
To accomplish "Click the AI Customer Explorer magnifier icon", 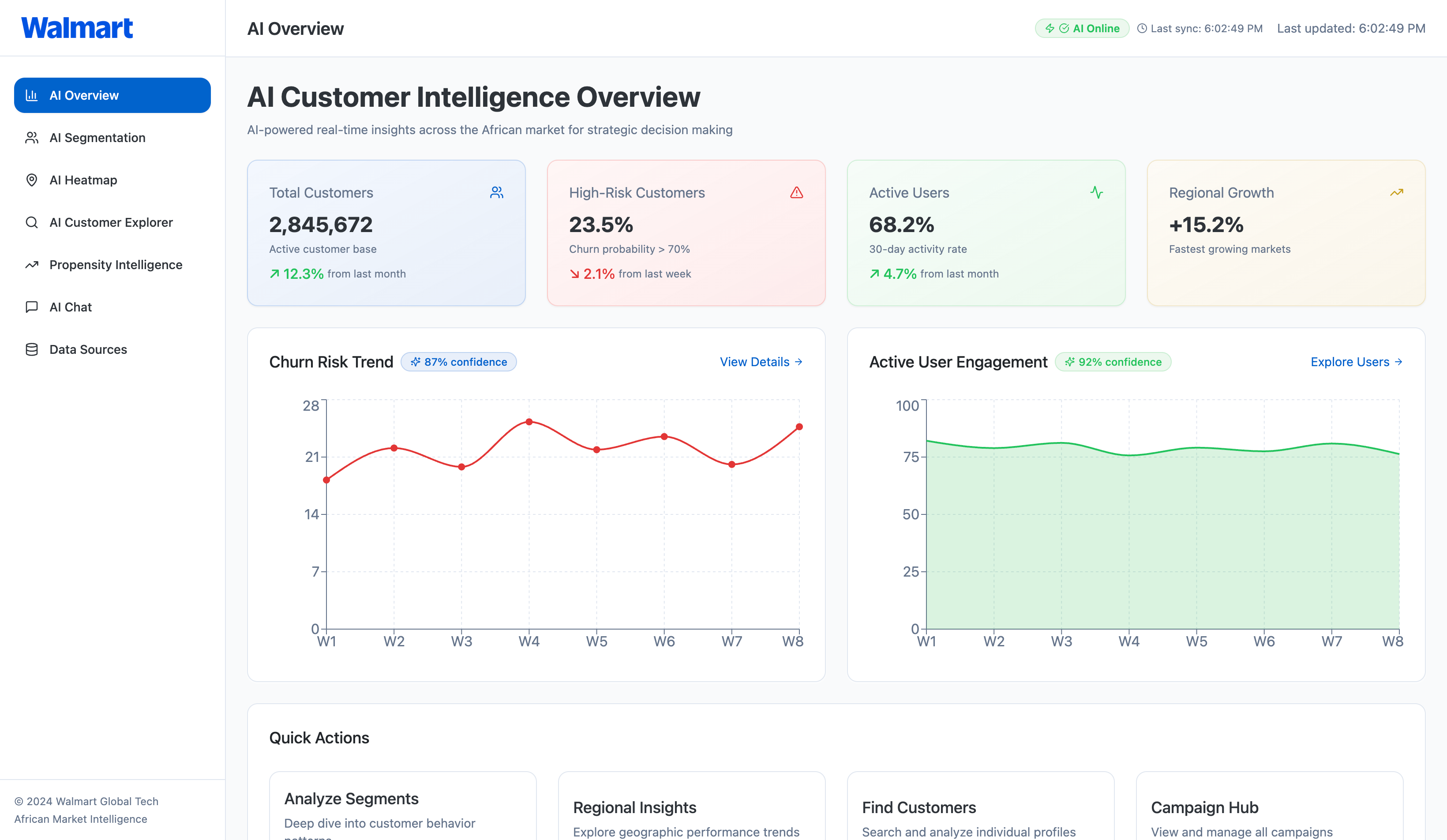I will point(32,223).
